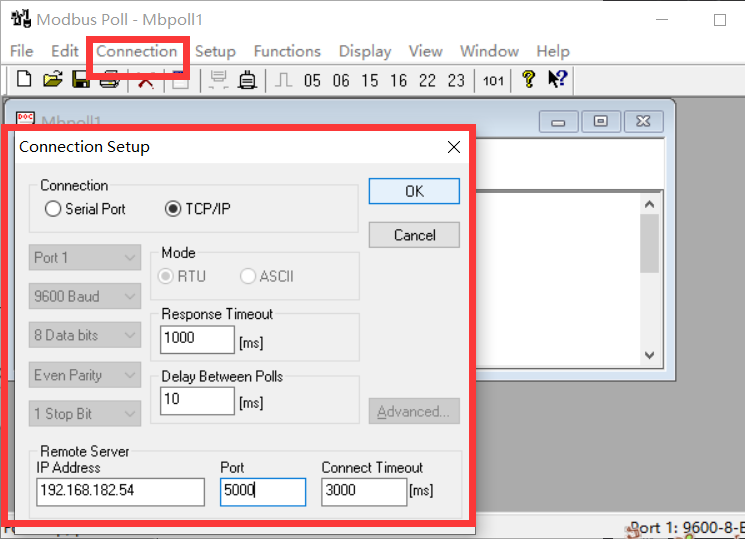Confirm with the OK button
The width and height of the screenshot is (745, 539).
tap(414, 191)
